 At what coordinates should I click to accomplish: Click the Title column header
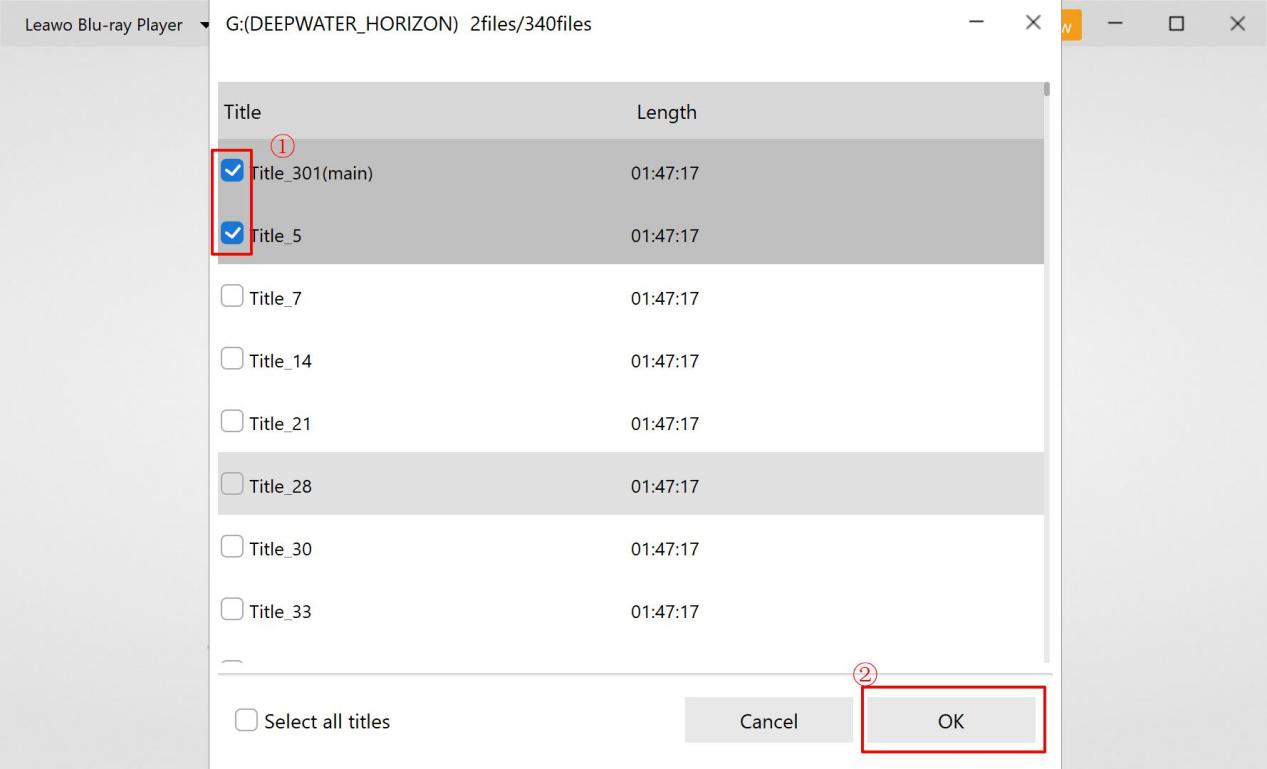click(x=242, y=112)
